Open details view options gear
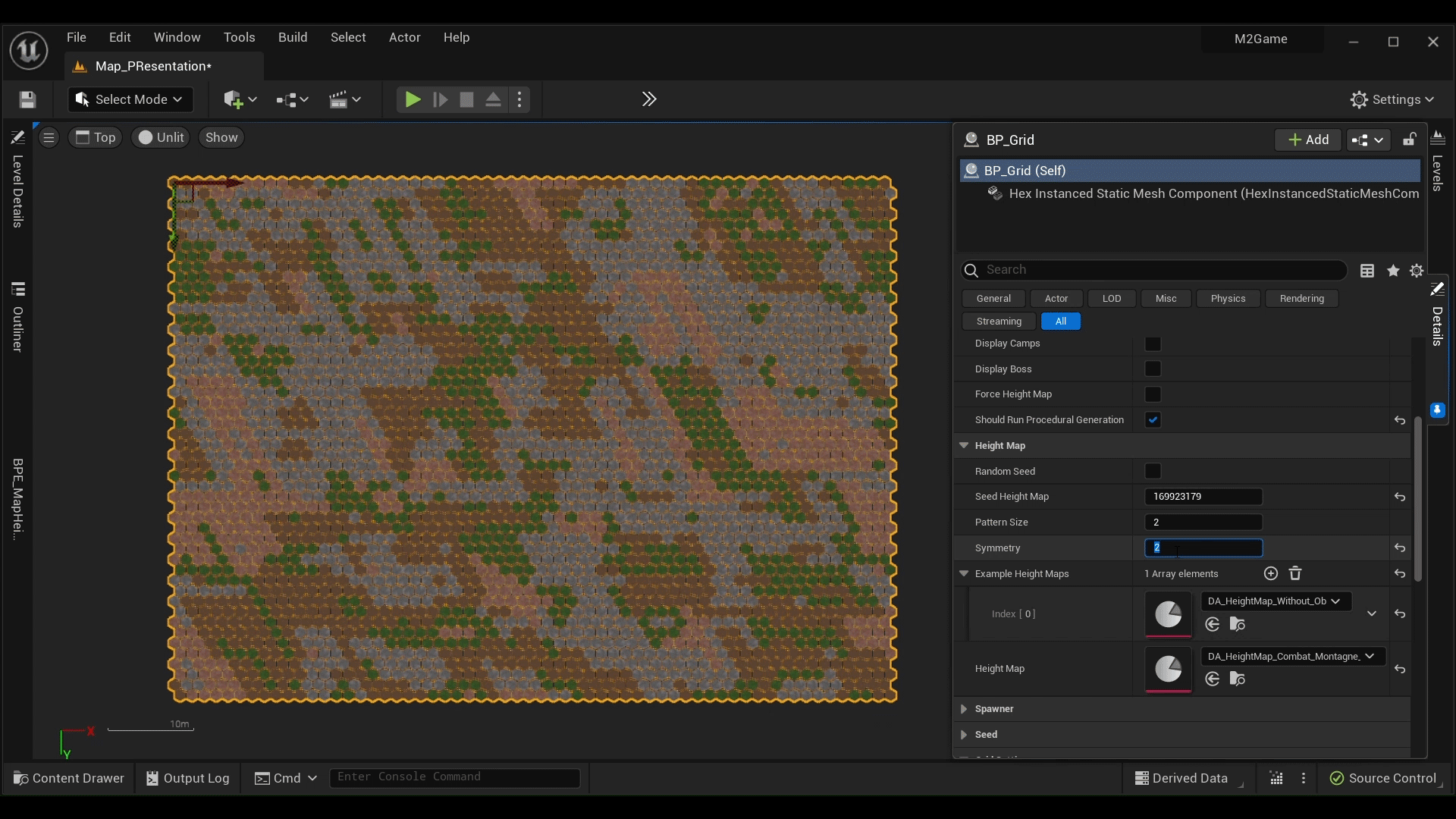 1417,271
